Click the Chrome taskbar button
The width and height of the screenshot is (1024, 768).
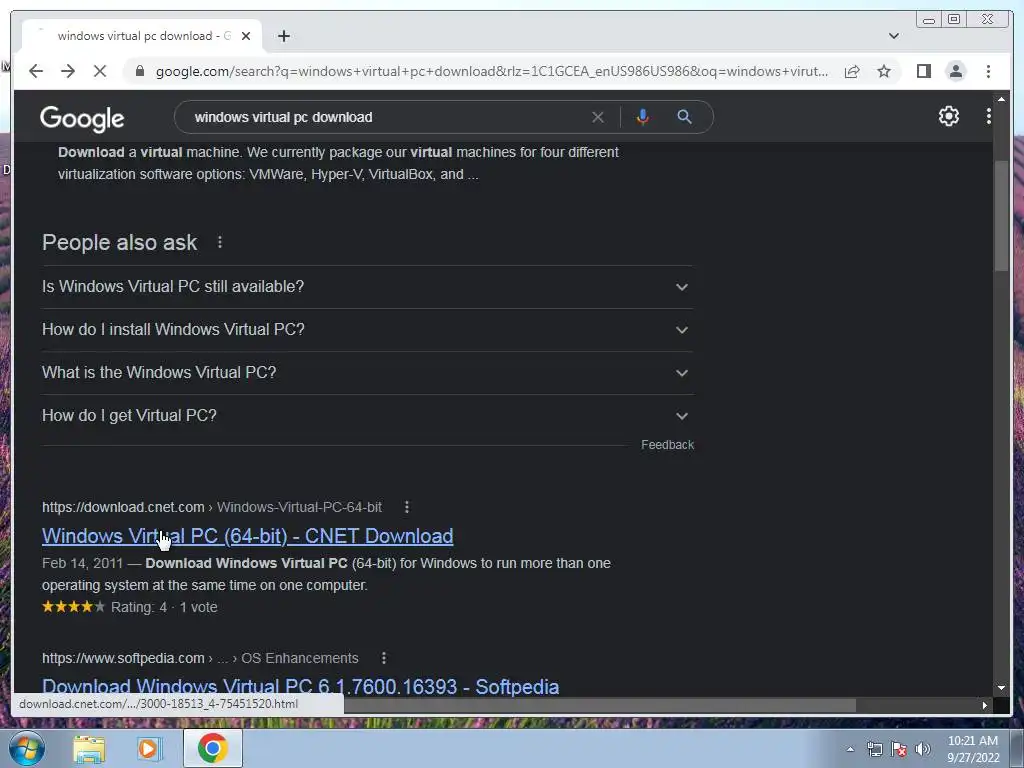213,748
